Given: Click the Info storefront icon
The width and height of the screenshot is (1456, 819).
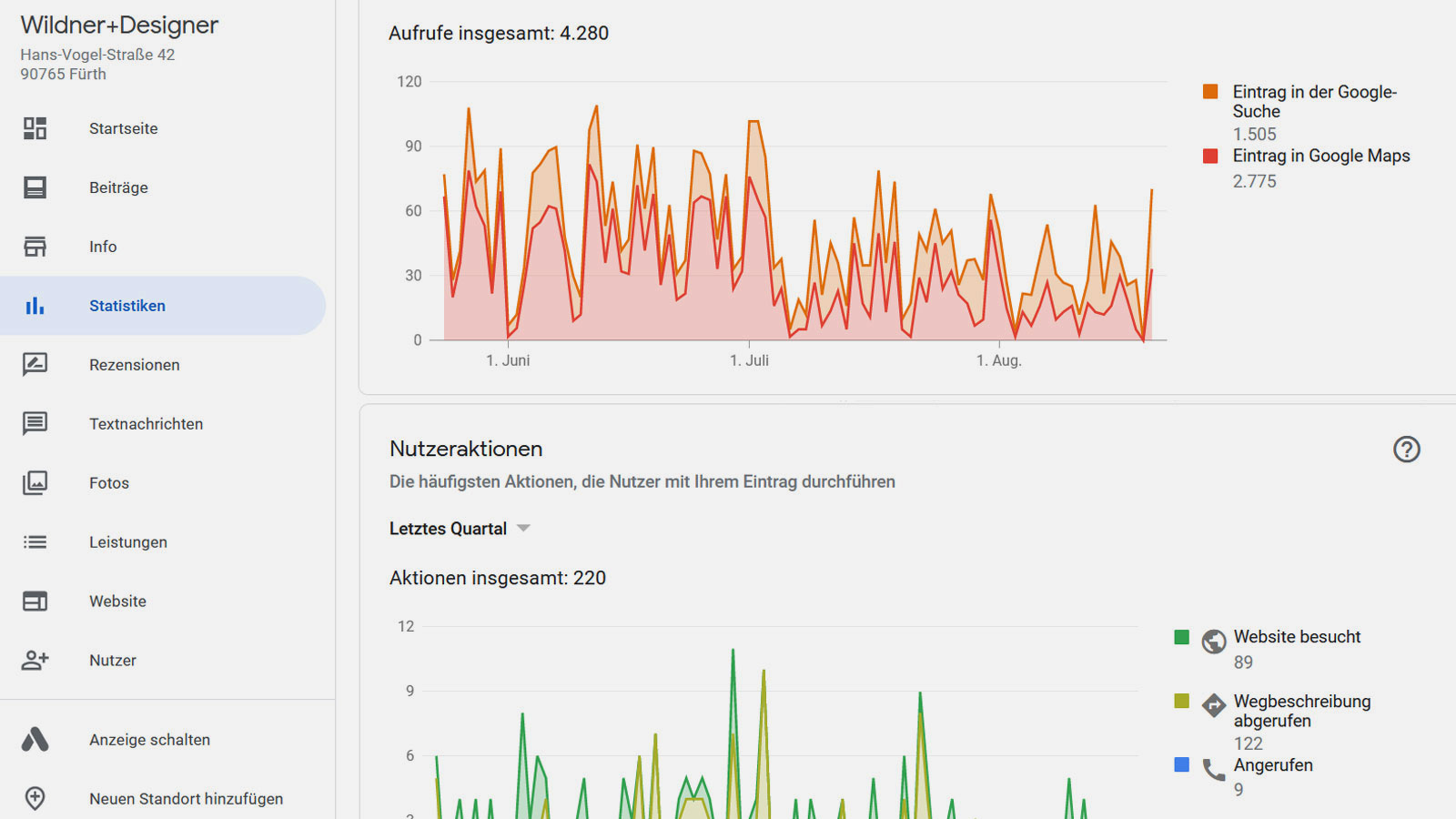Looking at the screenshot, I should coord(35,247).
